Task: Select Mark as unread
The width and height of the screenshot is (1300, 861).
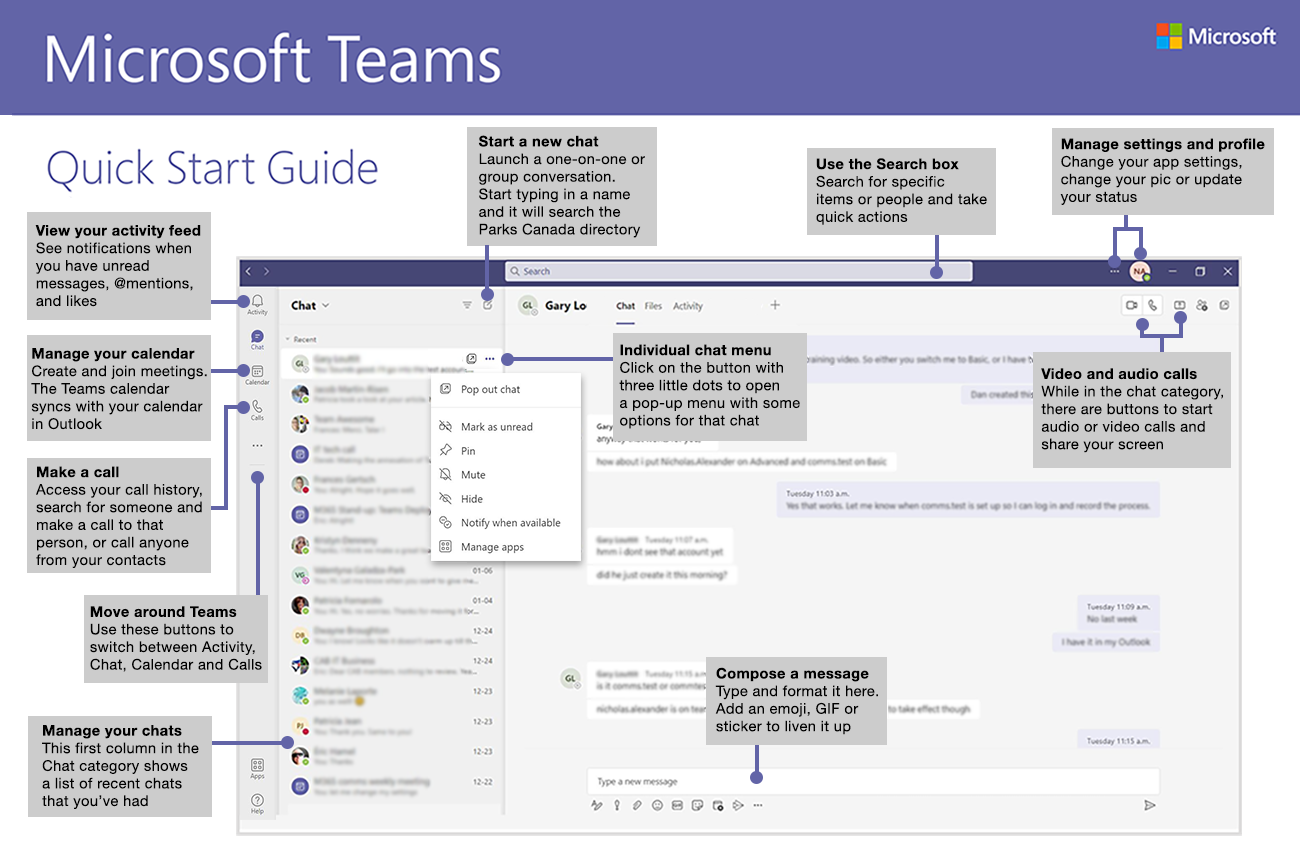Action: click(506, 427)
